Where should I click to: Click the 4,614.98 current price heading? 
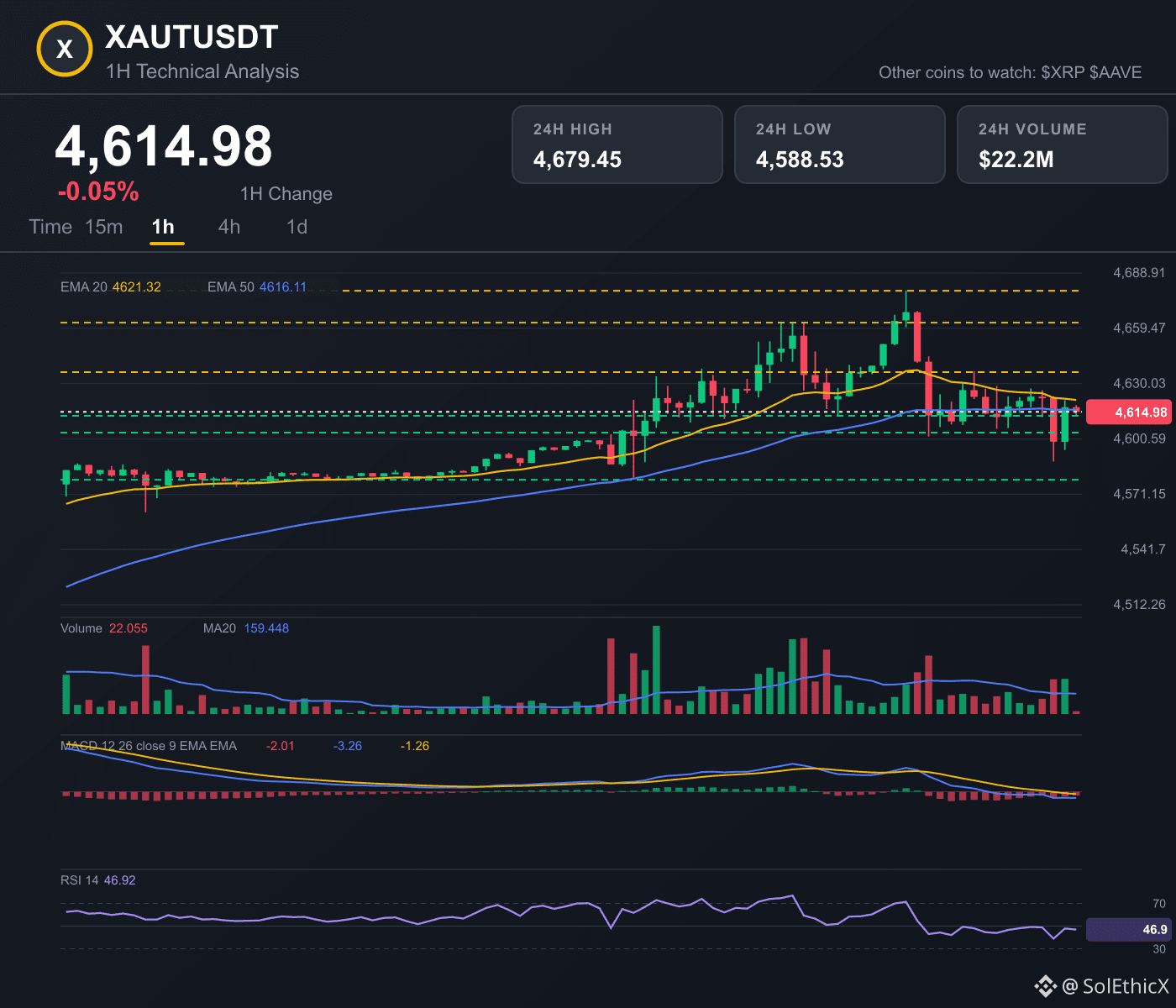(x=164, y=146)
